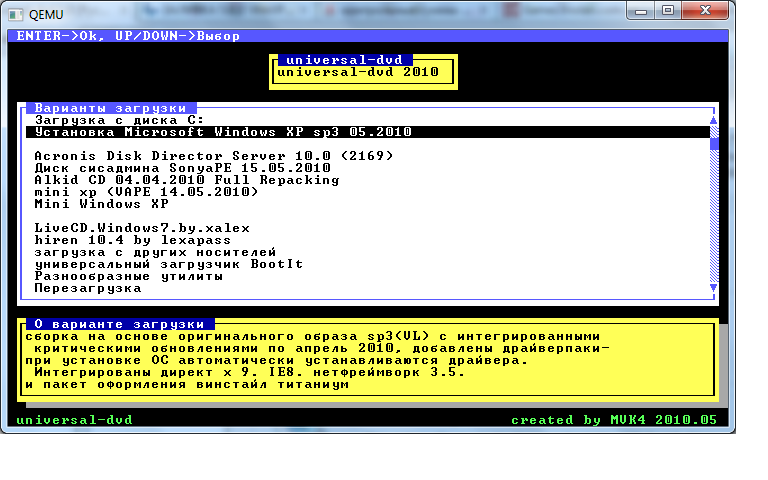Select "универсальный загрузчик BootIt" entry
The height and width of the screenshot is (480, 768).
pyautogui.click(x=168, y=264)
